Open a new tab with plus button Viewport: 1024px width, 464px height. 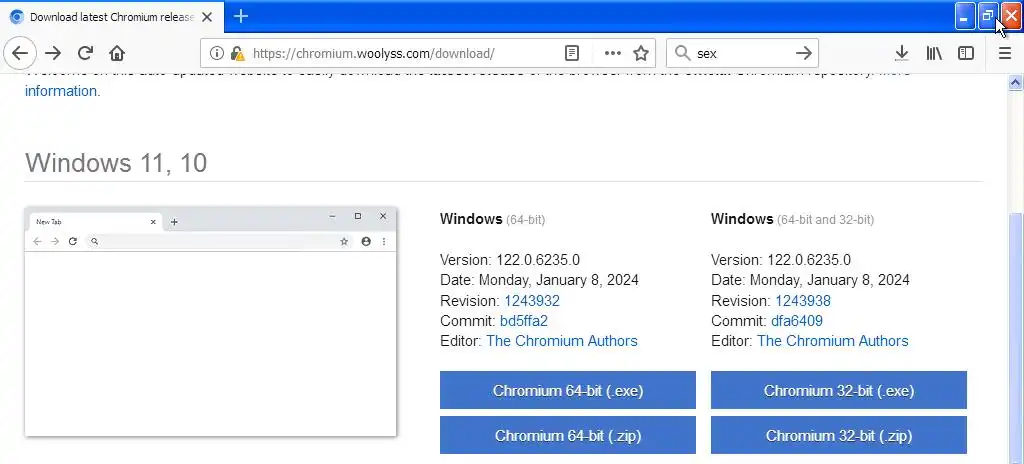[x=241, y=16]
